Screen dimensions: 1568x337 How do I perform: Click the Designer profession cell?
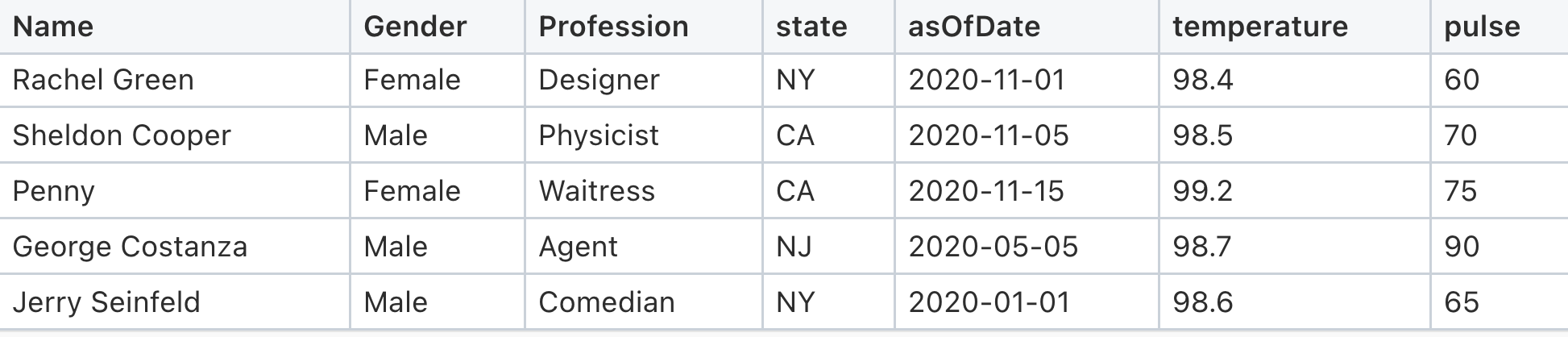click(599, 80)
